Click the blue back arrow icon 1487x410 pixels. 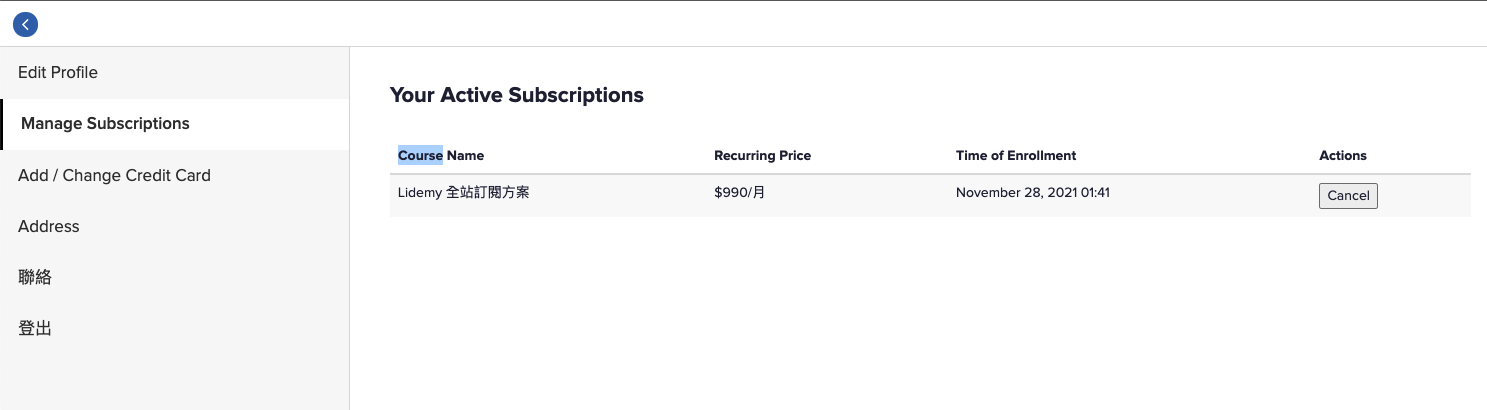pos(25,25)
